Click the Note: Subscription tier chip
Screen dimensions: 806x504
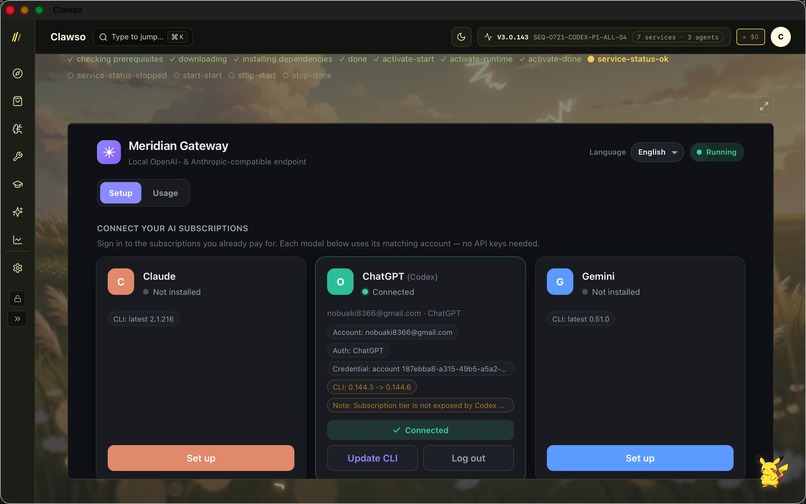[x=420, y=405]
